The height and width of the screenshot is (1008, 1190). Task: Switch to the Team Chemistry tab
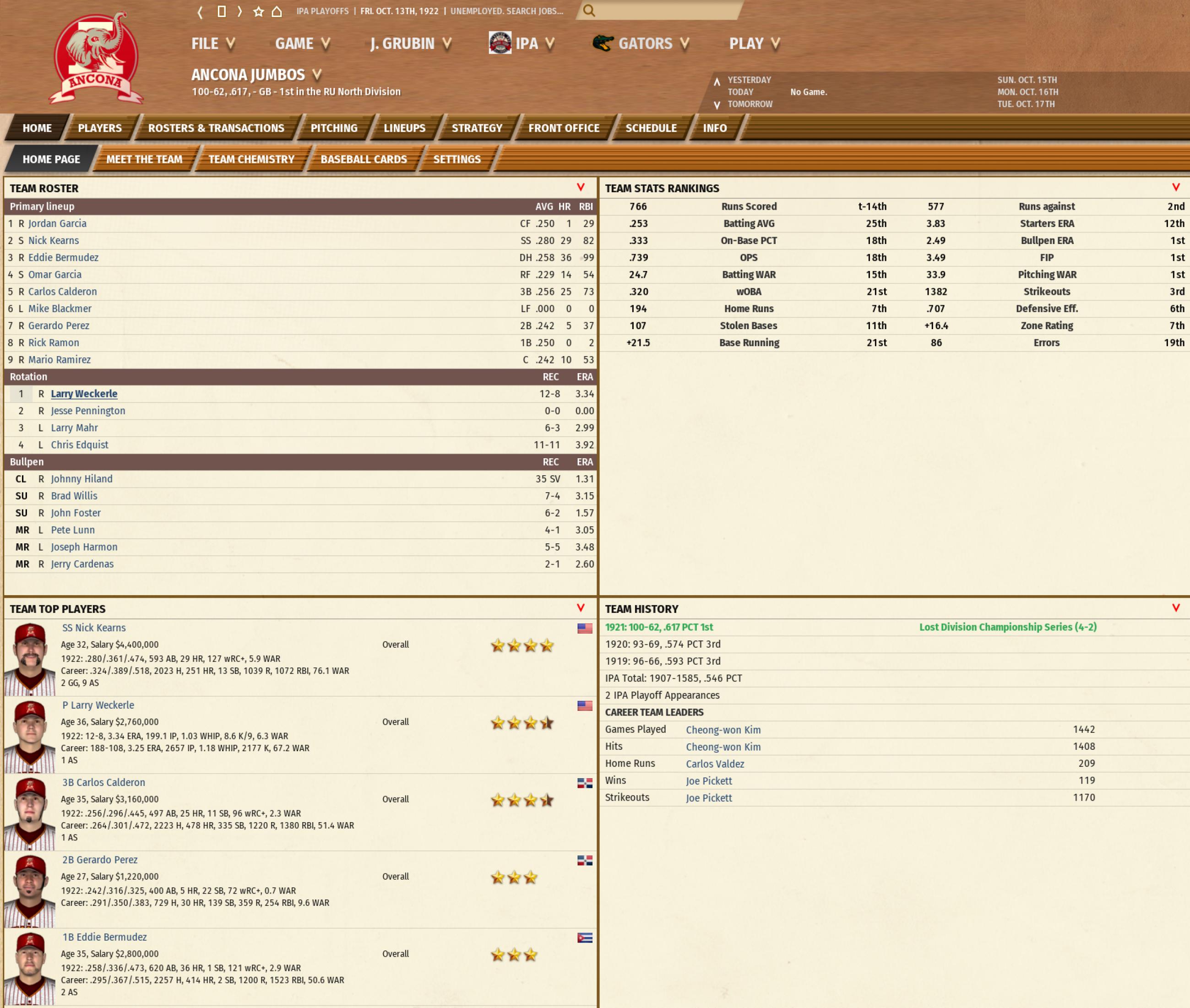(251, 159)
